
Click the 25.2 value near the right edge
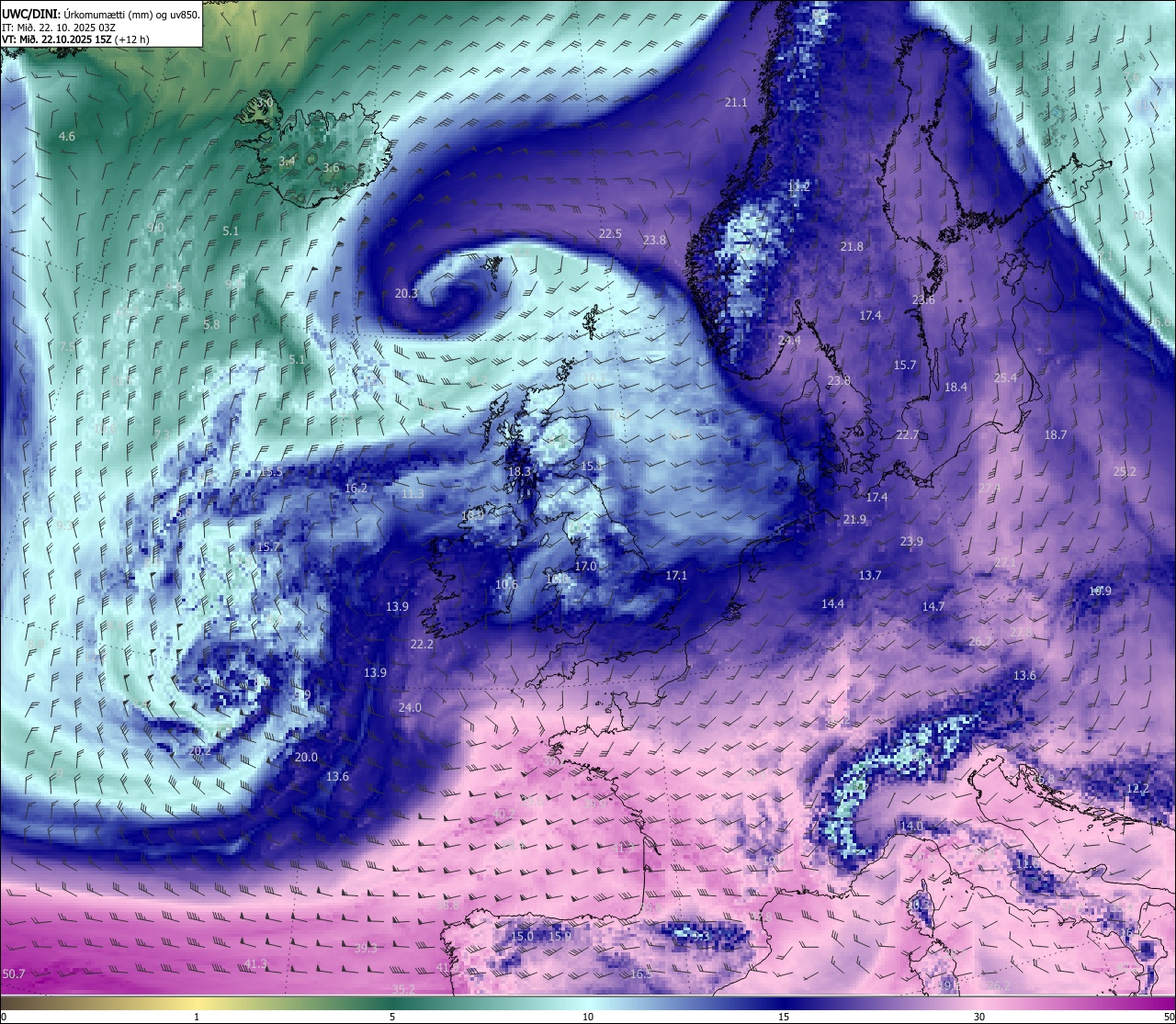coord(1125,471)
